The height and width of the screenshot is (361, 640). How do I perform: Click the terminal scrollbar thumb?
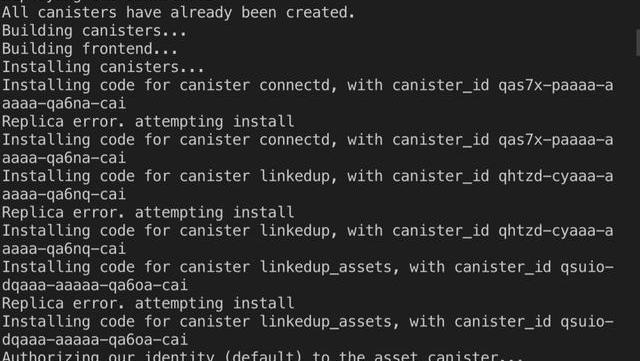[x=638, y=43]
